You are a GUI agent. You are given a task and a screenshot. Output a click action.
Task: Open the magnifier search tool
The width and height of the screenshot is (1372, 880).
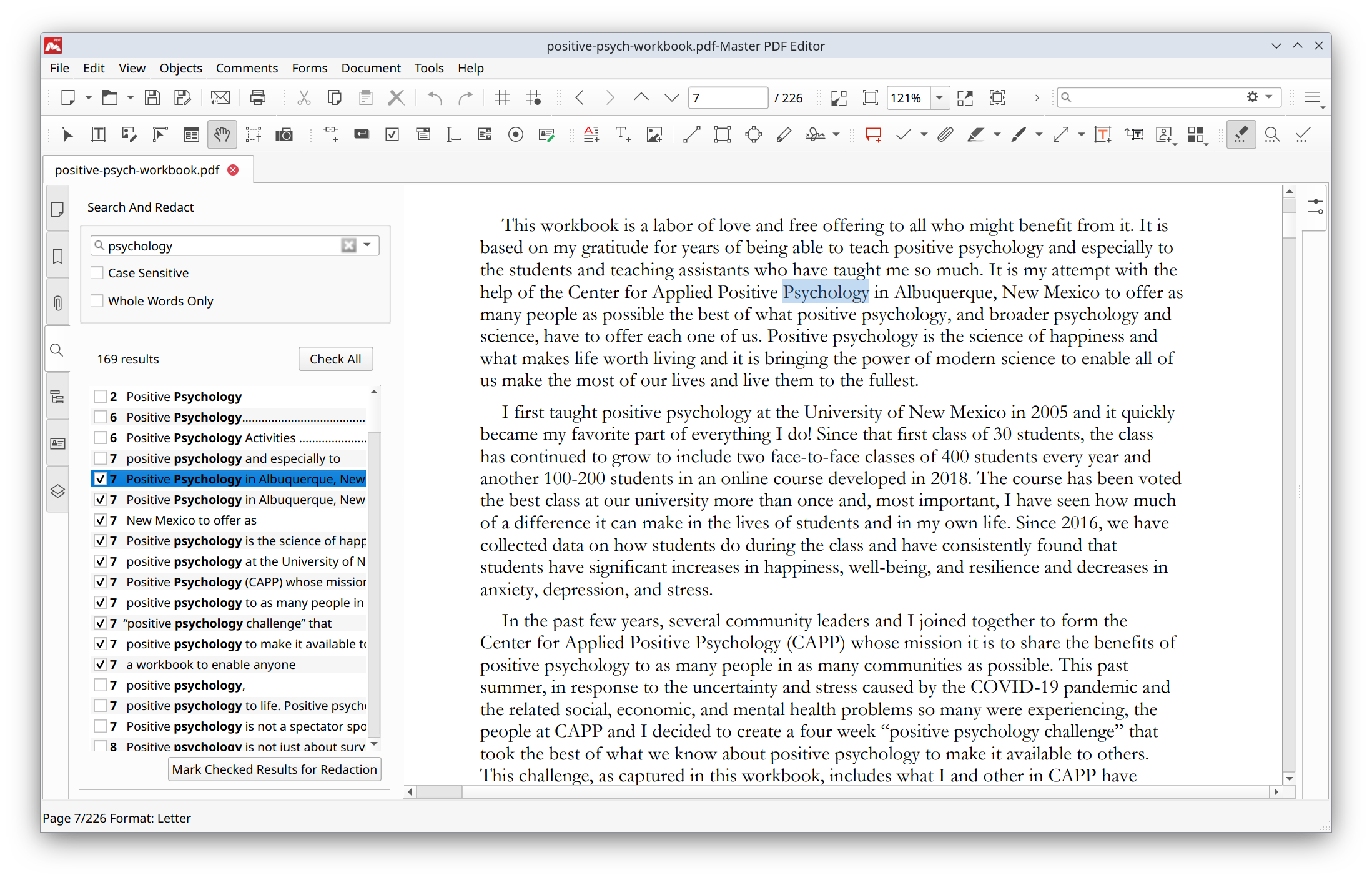coord(1273,134)
